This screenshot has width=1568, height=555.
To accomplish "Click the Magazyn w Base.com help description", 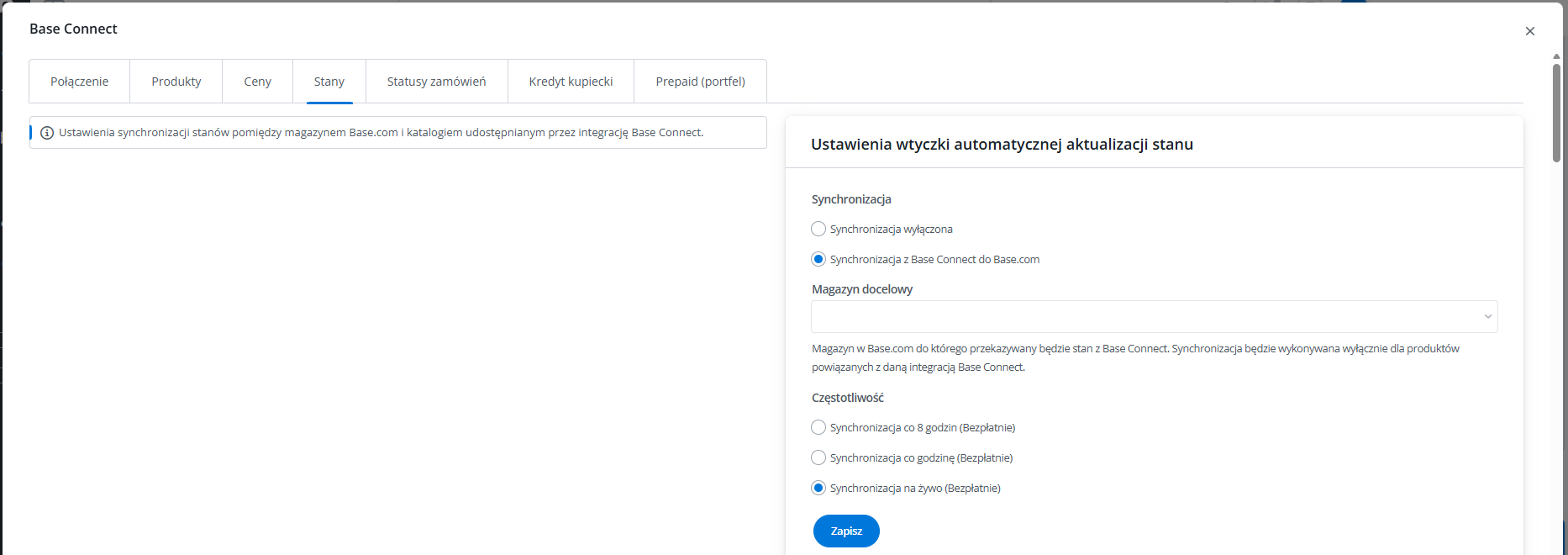I will point(1135,357).
